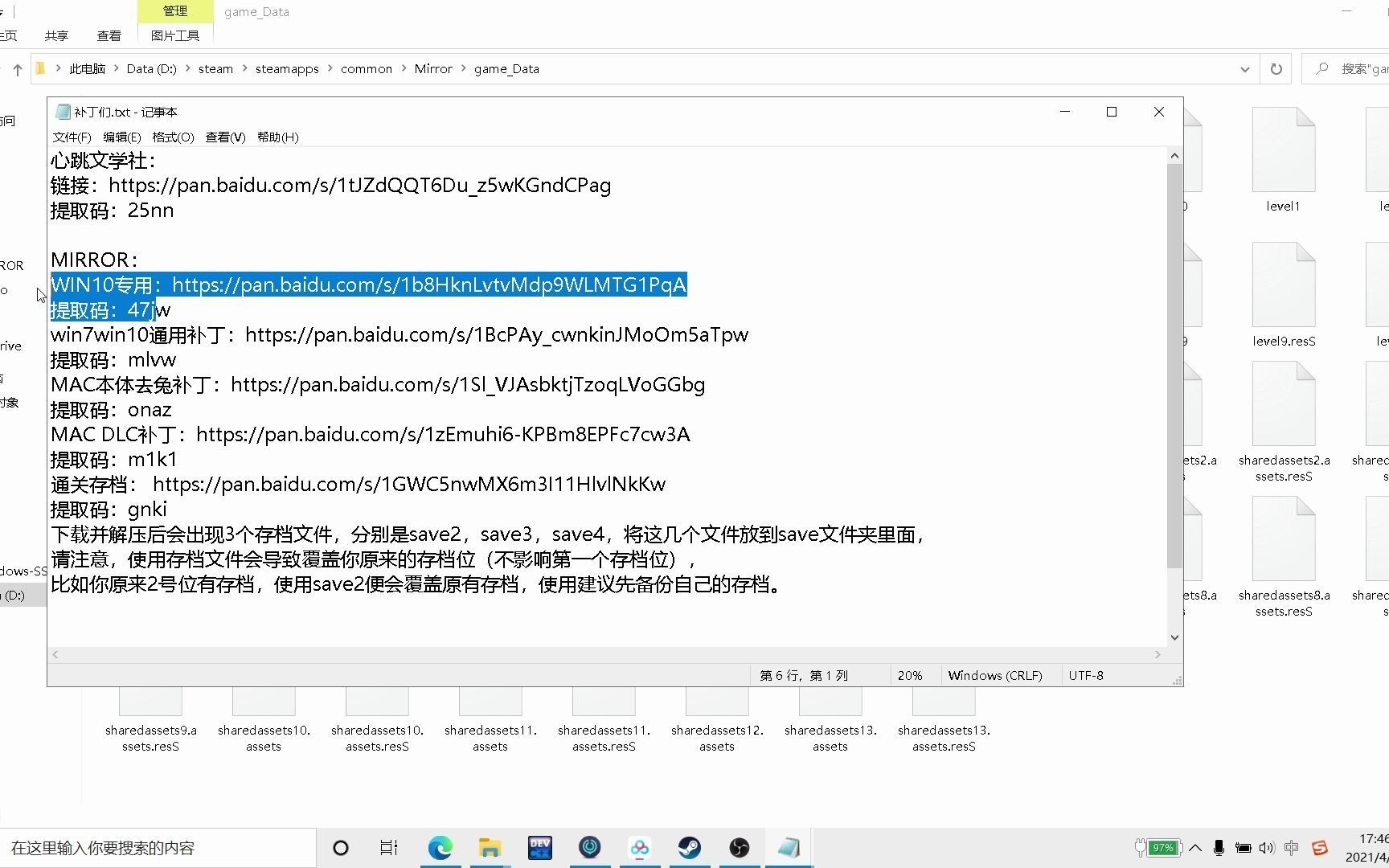Select sharedassets10.assets file
1389x868 pixels.
[264, 721]
